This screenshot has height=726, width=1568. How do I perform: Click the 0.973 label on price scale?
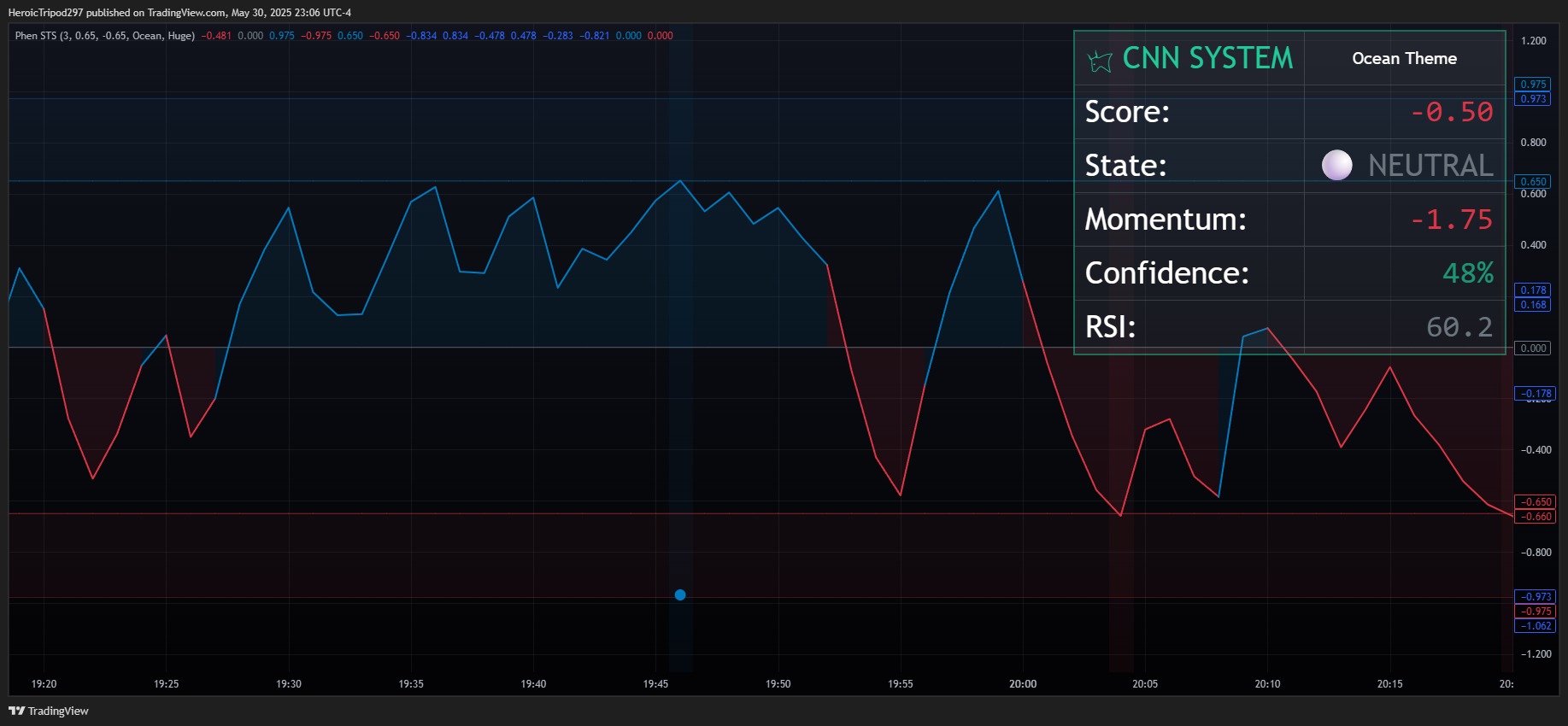pos(1533,99)
